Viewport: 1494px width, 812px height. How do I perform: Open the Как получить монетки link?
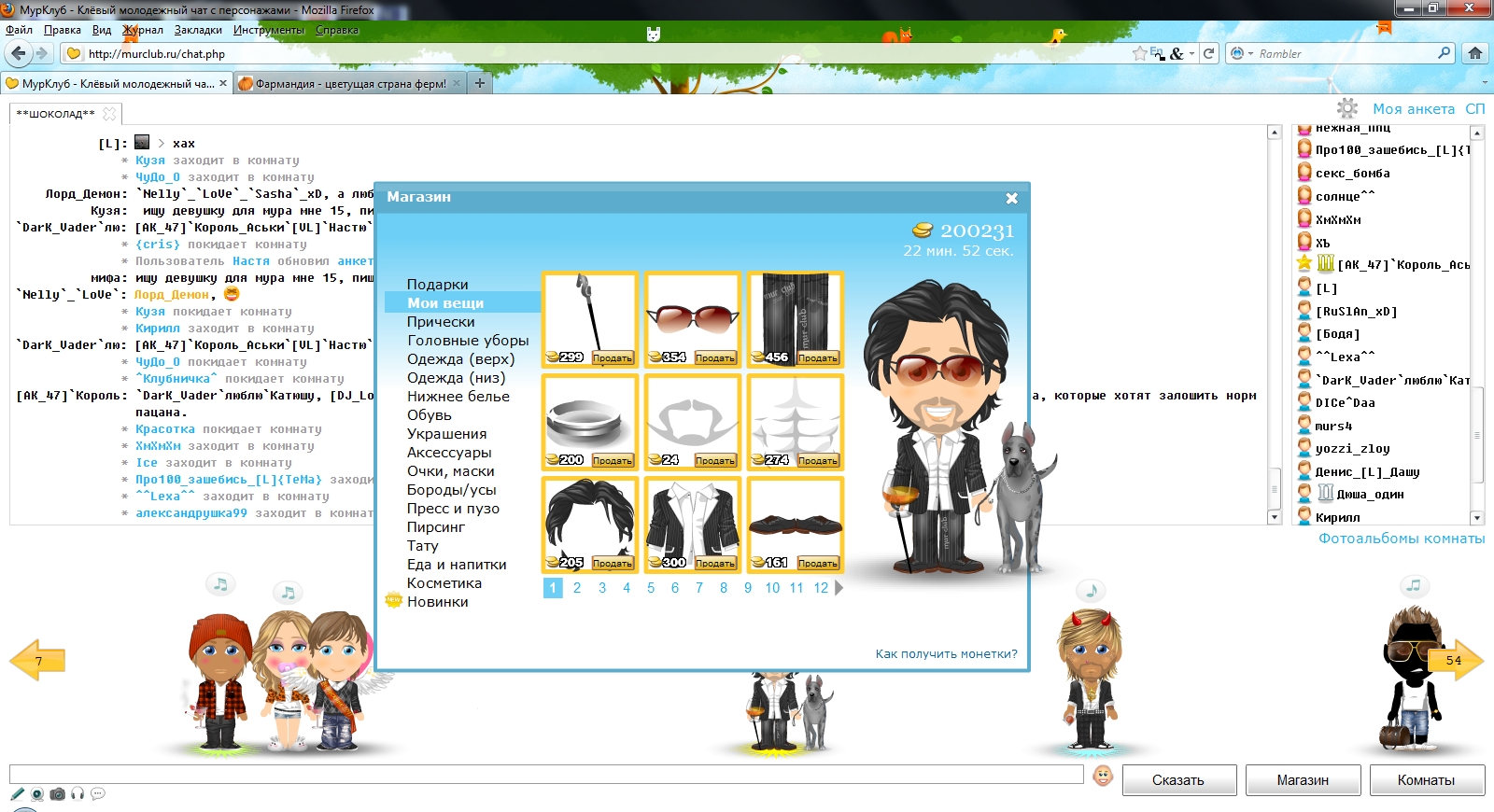pyautogui.click(x=946, y=654)
